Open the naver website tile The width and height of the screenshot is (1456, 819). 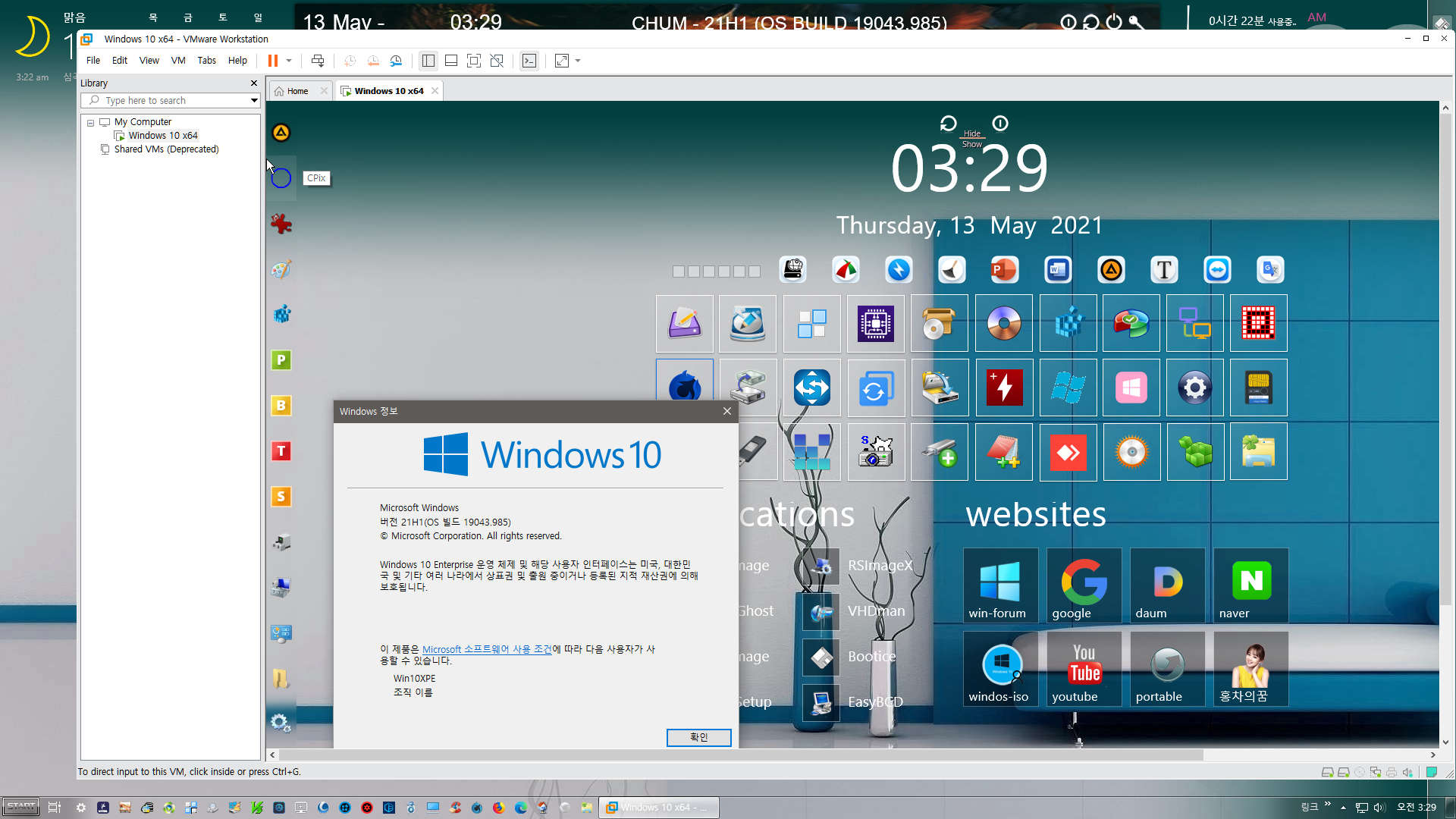tap(1250, 585)
